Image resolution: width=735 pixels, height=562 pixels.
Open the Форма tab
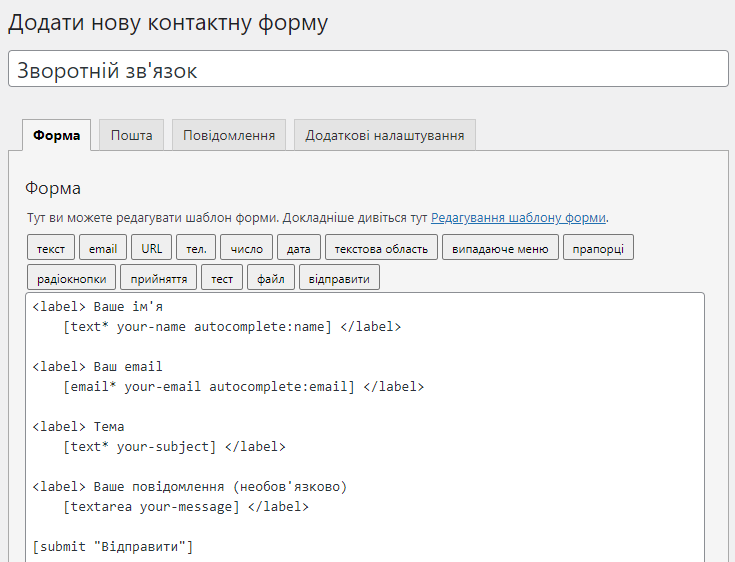(56, 135)
